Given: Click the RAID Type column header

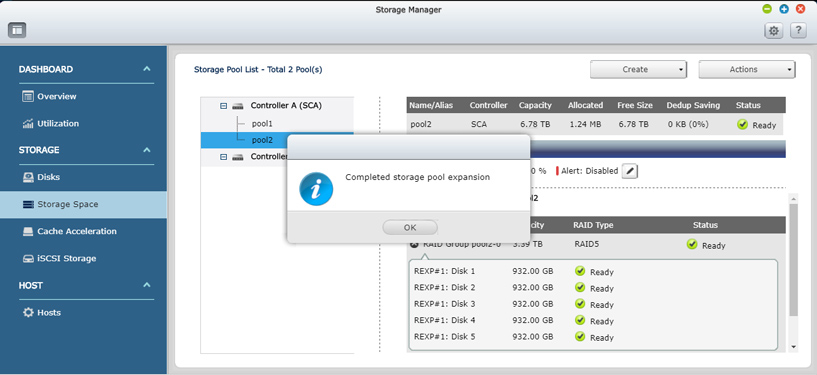Looking at the screenshot, I should coord(593,225).
